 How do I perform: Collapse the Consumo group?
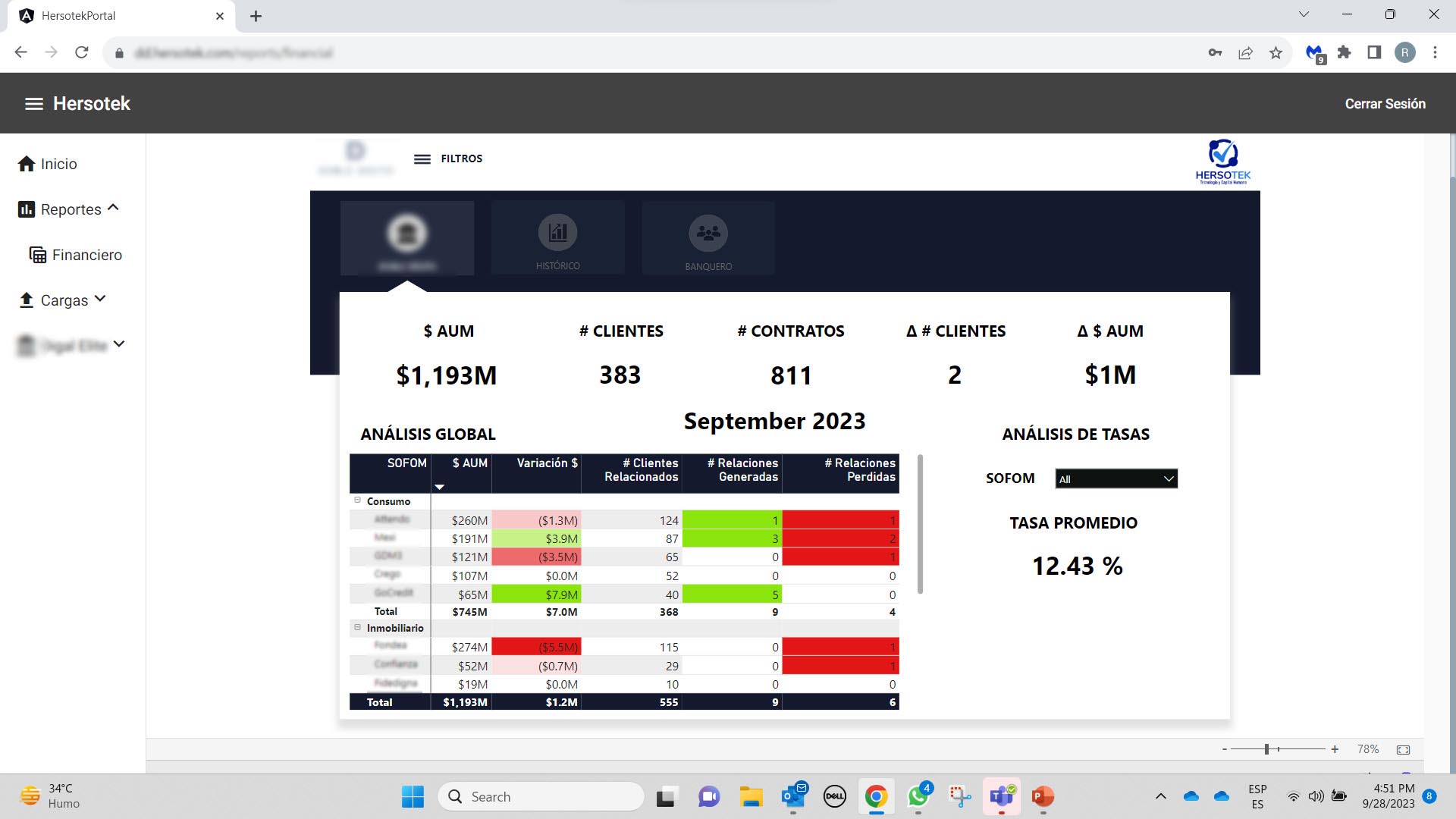point(358,500)
